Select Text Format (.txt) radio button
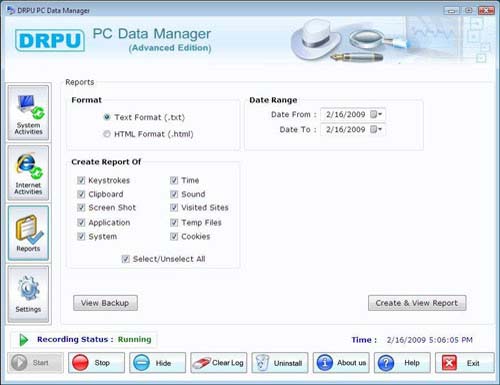The height and width of the screenshot is (385, 500). [x=107, y=117]
